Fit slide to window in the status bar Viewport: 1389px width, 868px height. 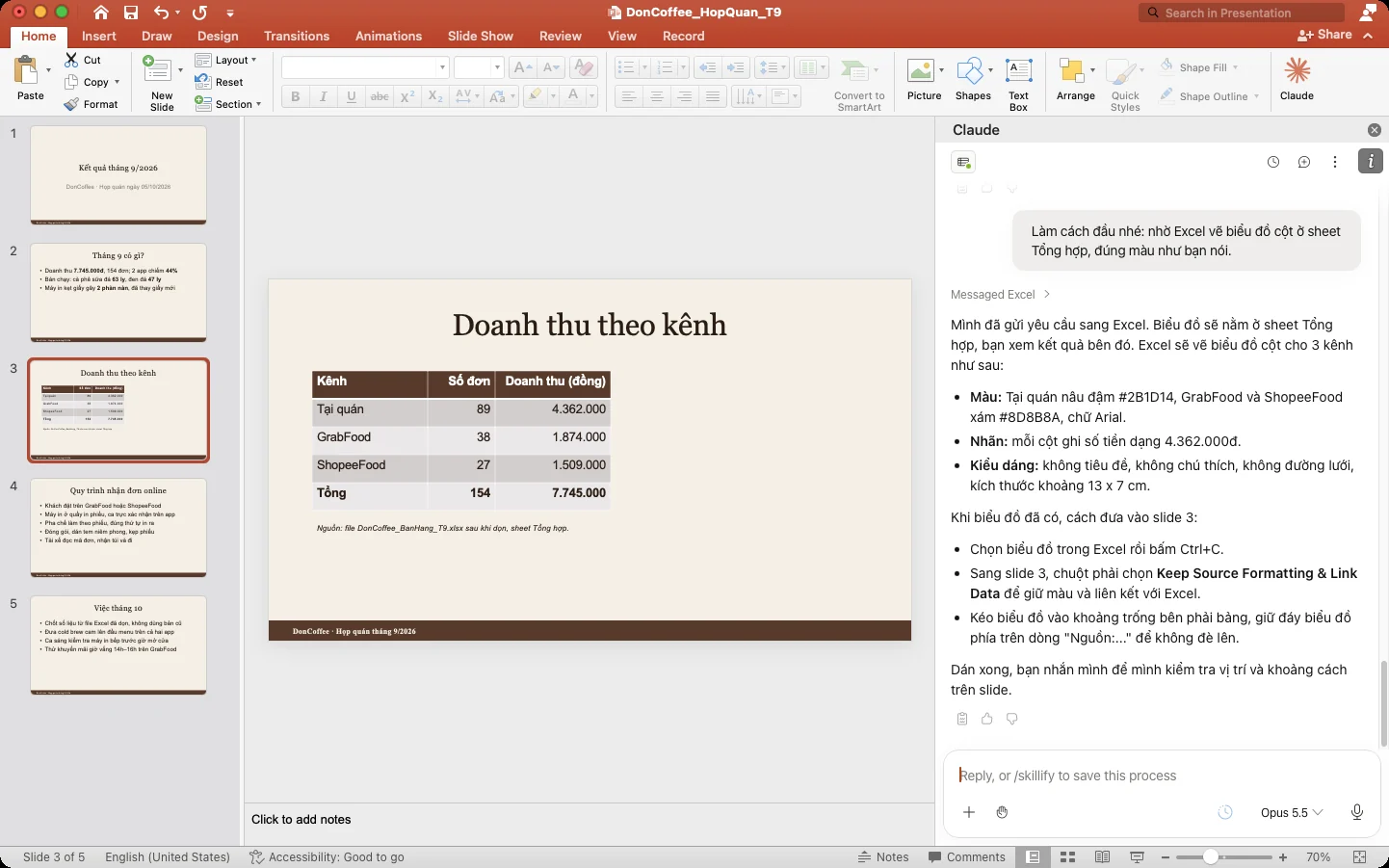point(1360,856)
